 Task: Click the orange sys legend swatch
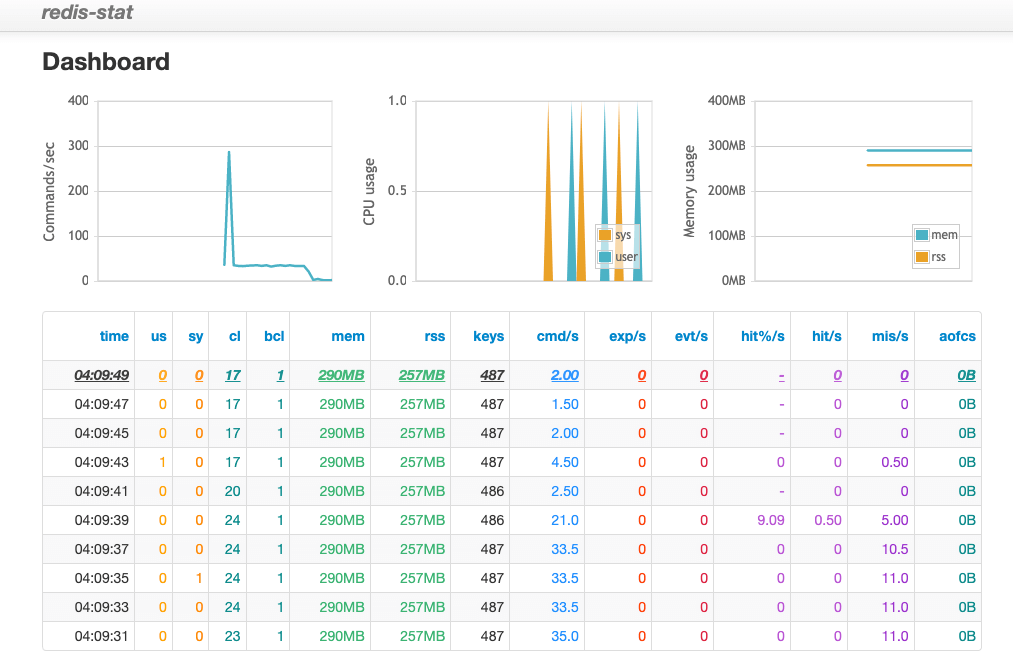click(x=605, y=235)
